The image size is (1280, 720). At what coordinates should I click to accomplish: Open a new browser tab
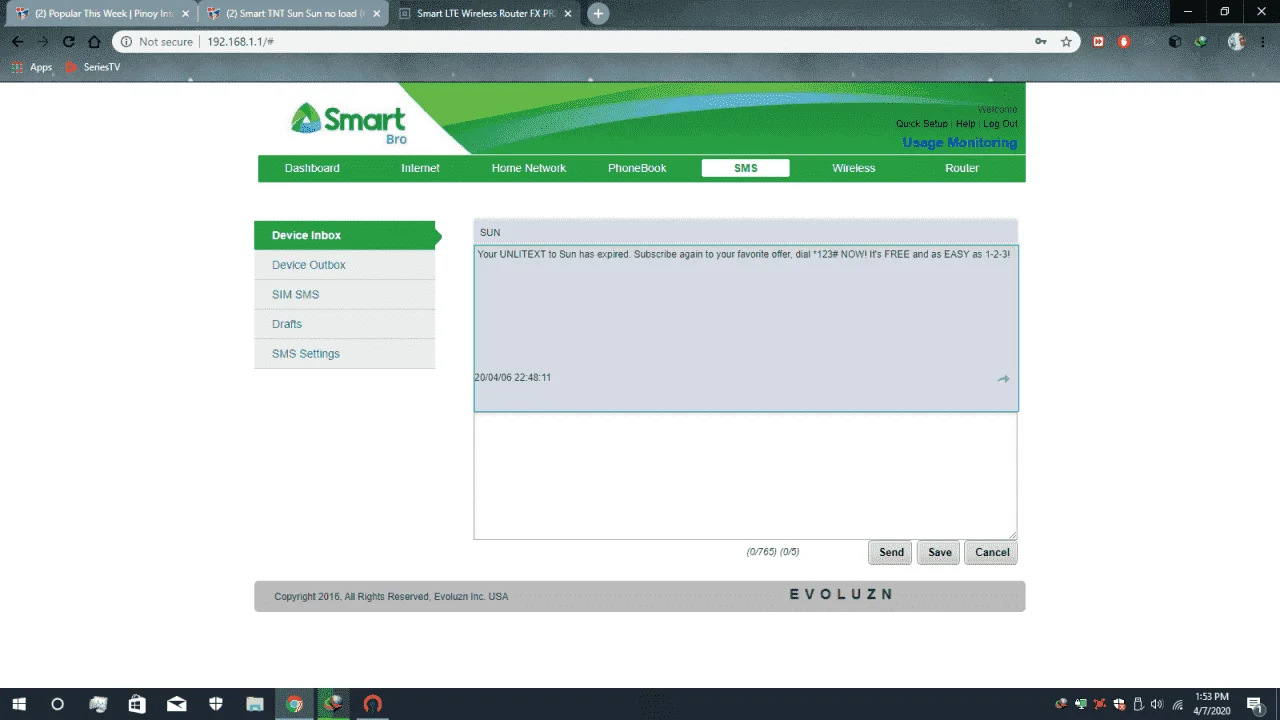click(x=598, y=14)
